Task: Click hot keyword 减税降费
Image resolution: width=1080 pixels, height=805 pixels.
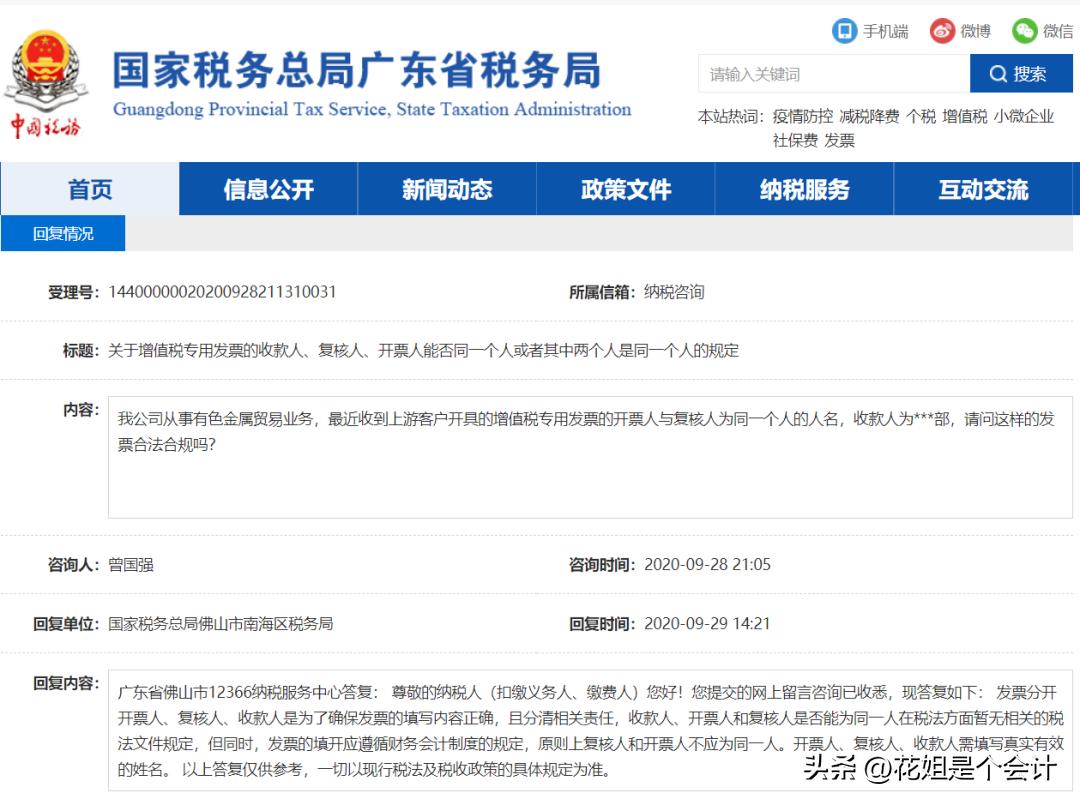Action: (869, 116)
